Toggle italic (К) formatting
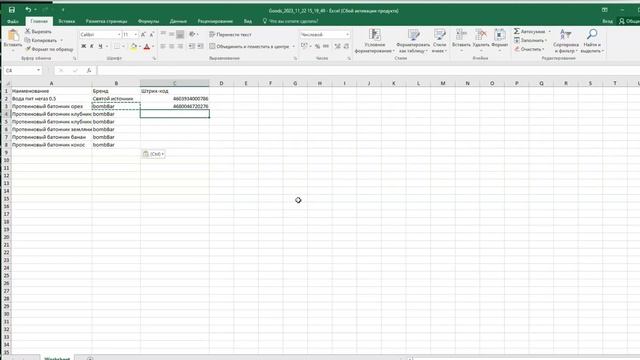This screenshot has width=640, height=360. (x=92, y=47)
